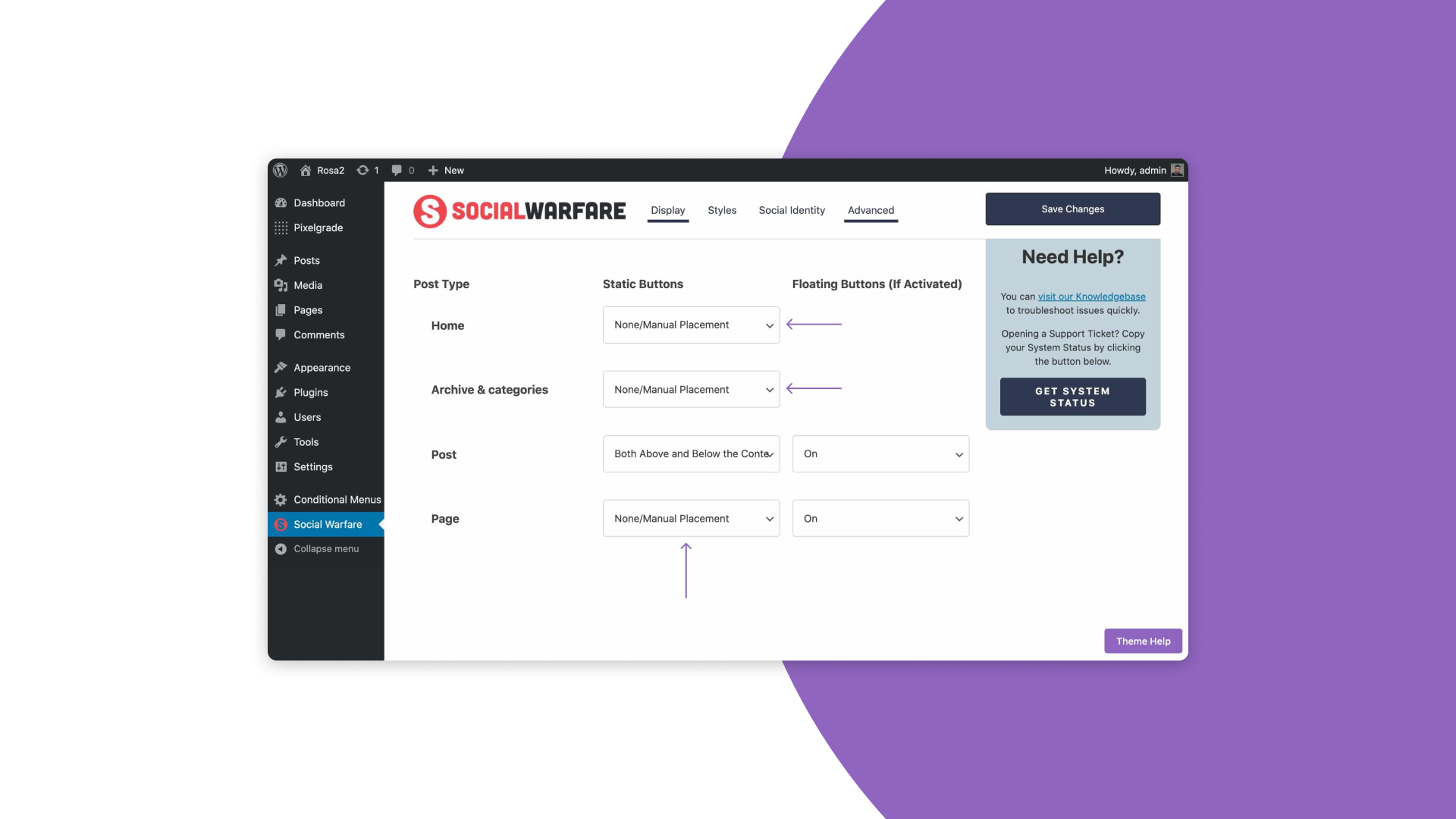The height and width of the screenshot is (819, 1456).
Task: Switch to the Social Identity tab
Action: (792, 211)
